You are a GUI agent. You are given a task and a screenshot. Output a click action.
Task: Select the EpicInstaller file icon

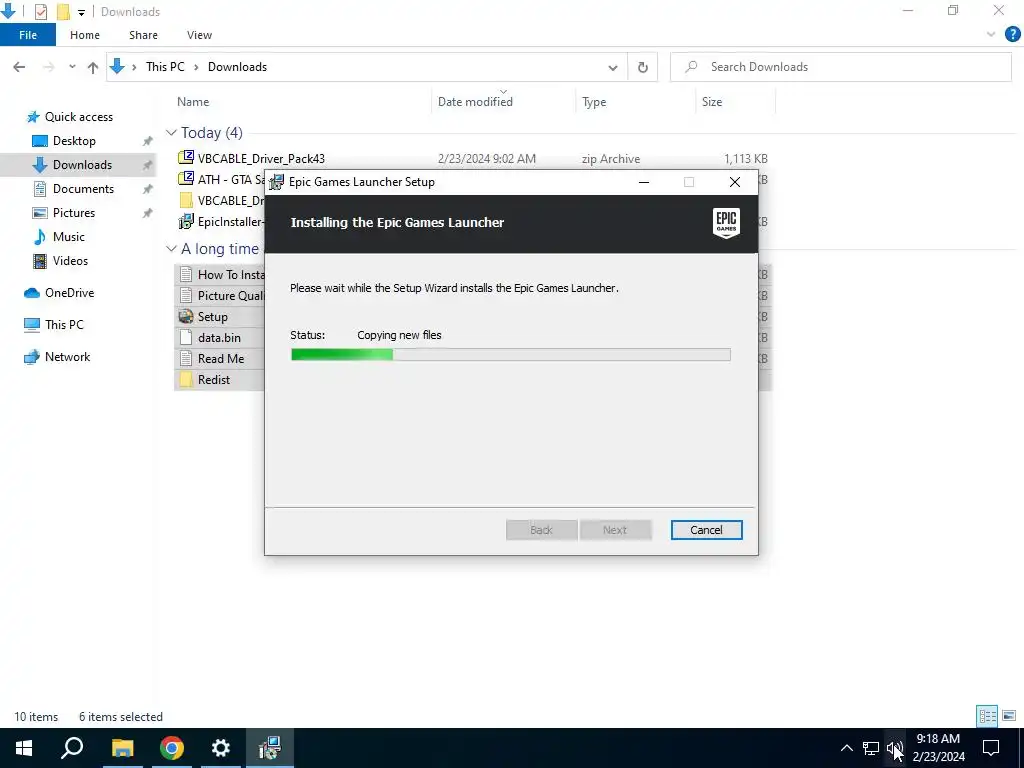pos(186,221)
